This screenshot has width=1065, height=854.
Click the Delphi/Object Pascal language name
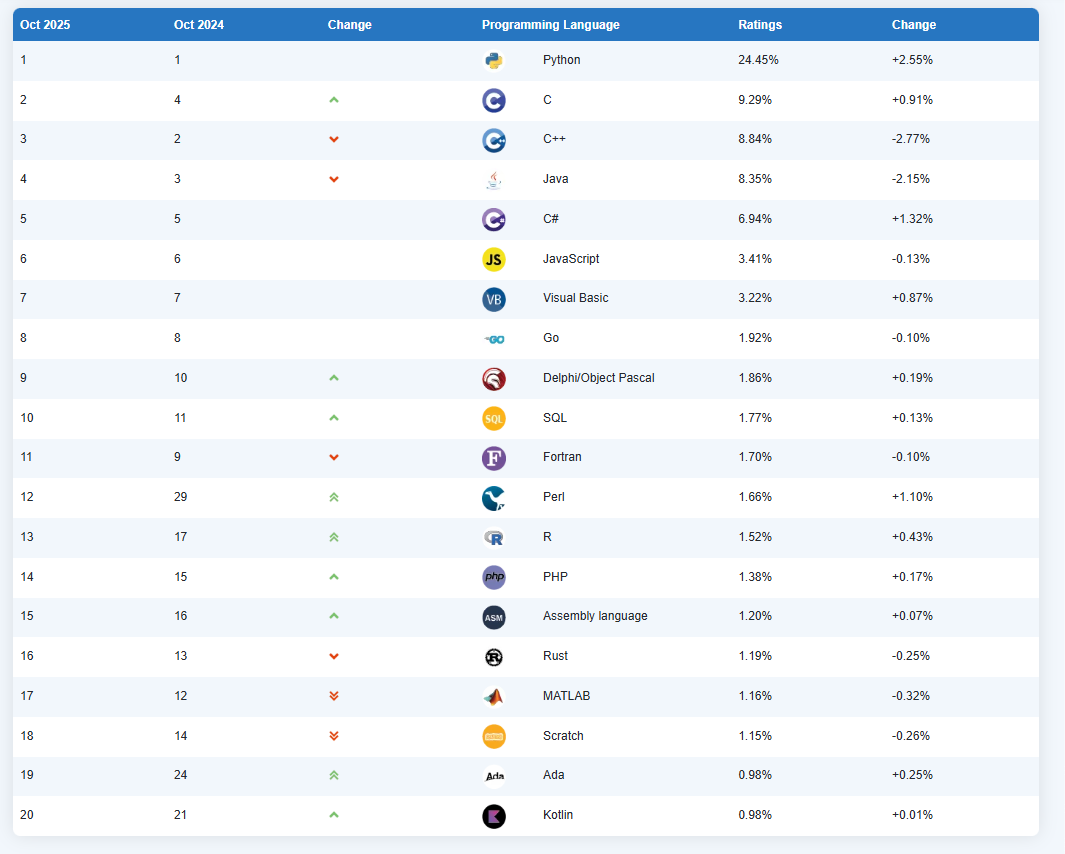(x=598, y=378)
